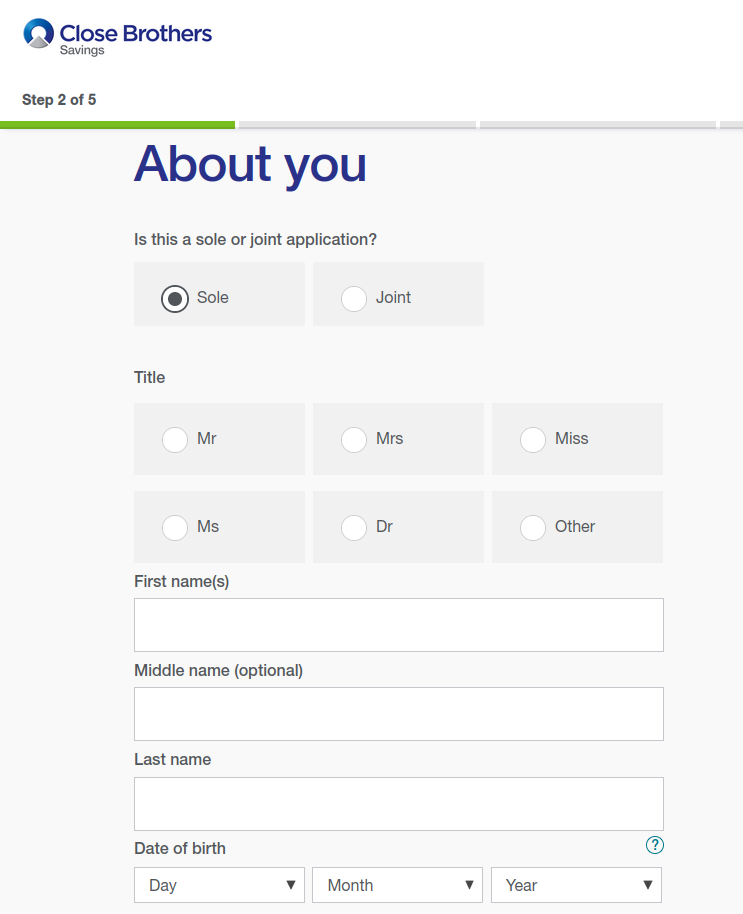Click the Step 2 of 5 indicator
The width and height of the screenshot is (743, 914).
pos(59,100)
